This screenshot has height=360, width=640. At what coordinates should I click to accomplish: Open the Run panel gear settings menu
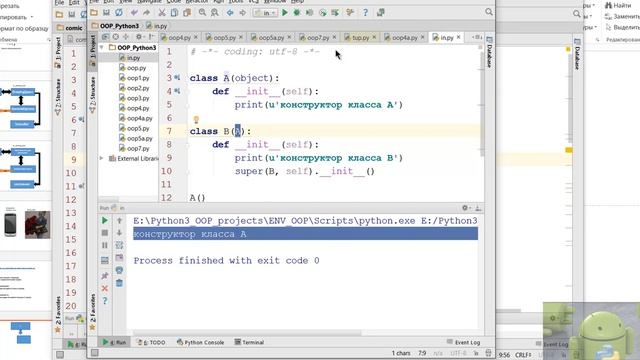point(466,208)
